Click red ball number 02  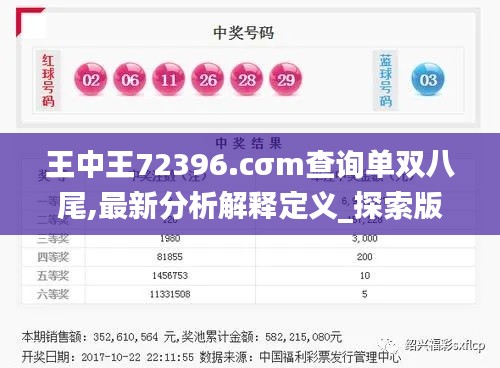(x=91, y=80)
